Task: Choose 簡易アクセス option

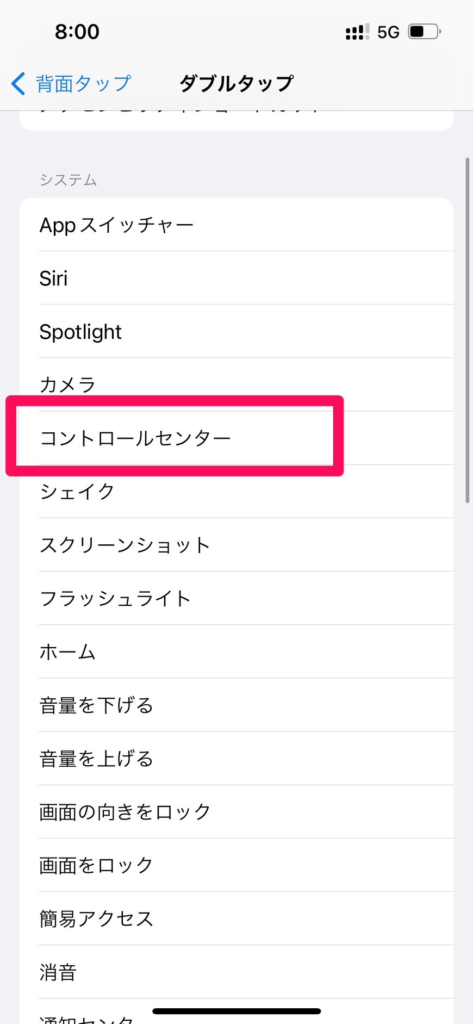Action: tap(236, 918)
